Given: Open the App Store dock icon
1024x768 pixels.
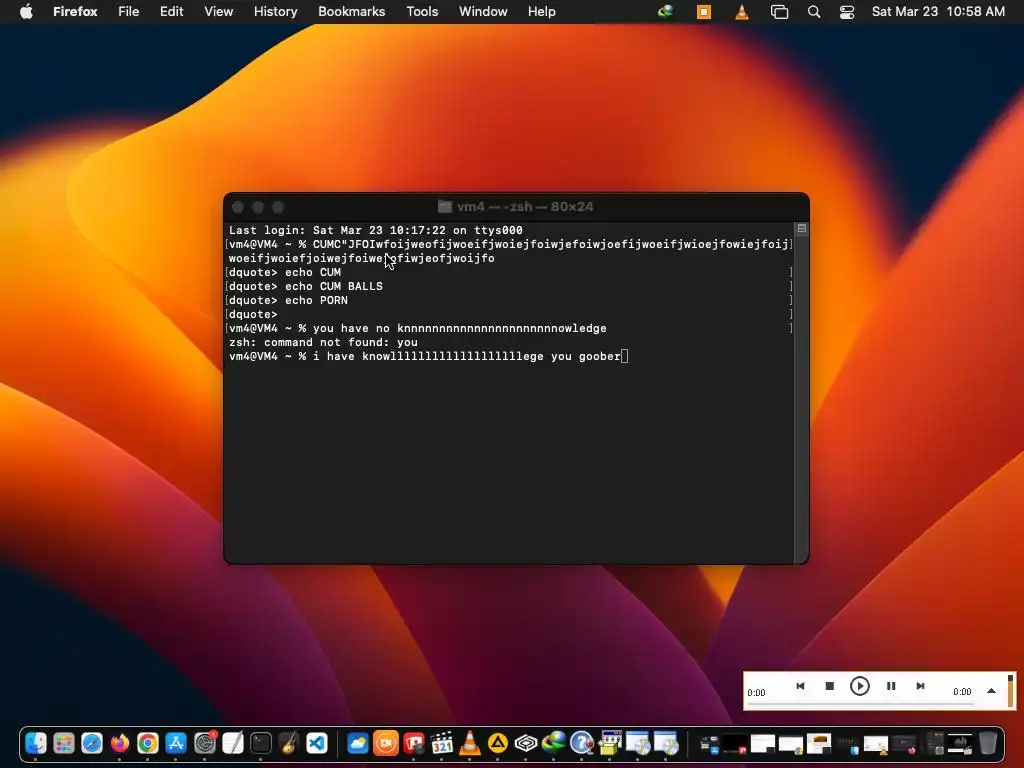Looking at the screenshot, I should pos(176,743).
